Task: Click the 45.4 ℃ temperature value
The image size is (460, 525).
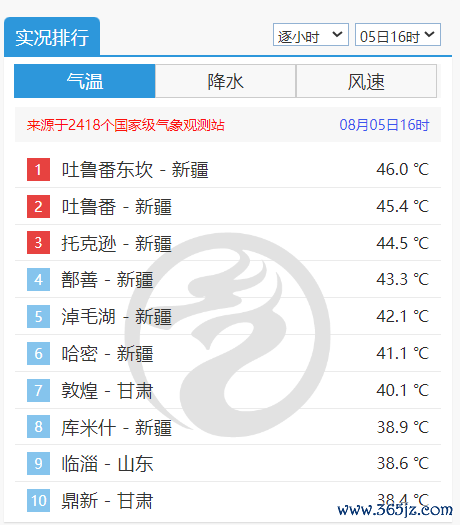Action: 402,206
